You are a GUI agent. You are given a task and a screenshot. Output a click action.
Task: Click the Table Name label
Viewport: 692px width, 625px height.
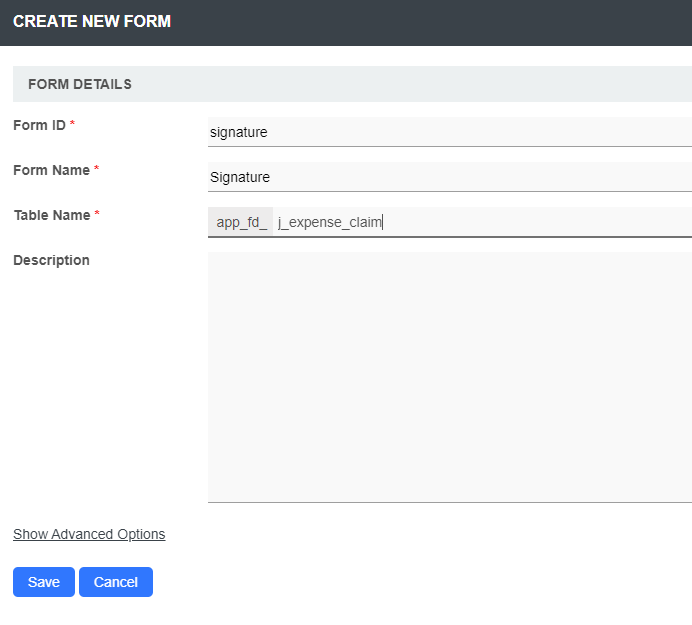point(52,215)
